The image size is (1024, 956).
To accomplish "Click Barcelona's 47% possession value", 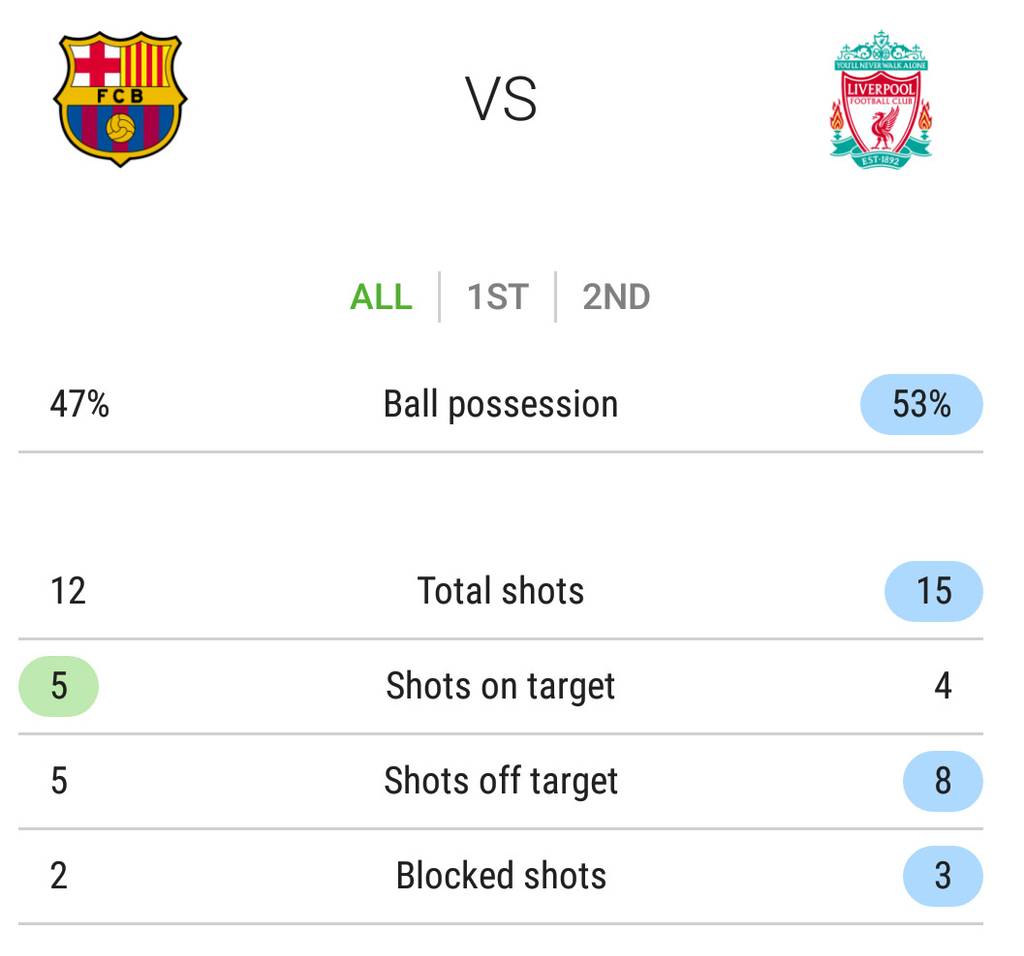I will pos(79,404).
